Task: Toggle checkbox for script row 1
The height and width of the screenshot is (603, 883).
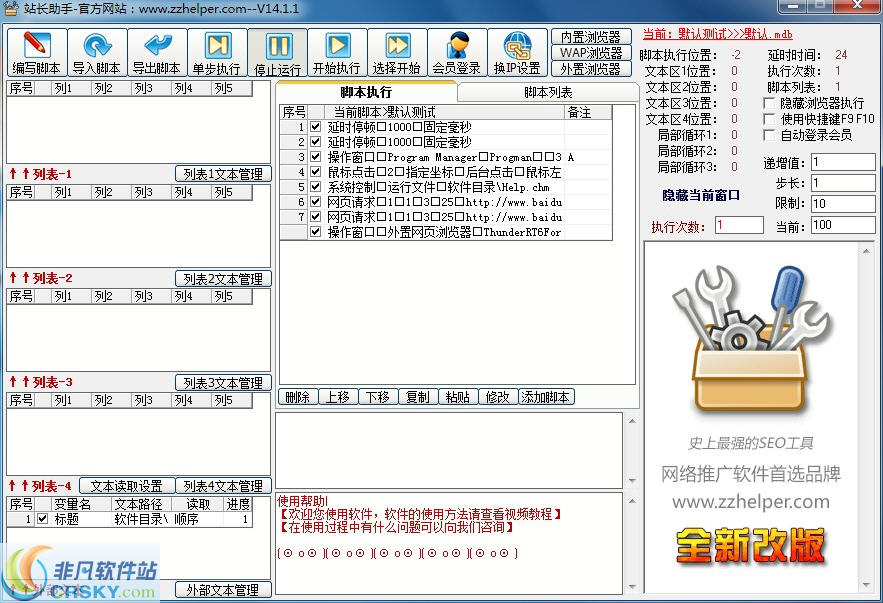Action: coord(315,127)
